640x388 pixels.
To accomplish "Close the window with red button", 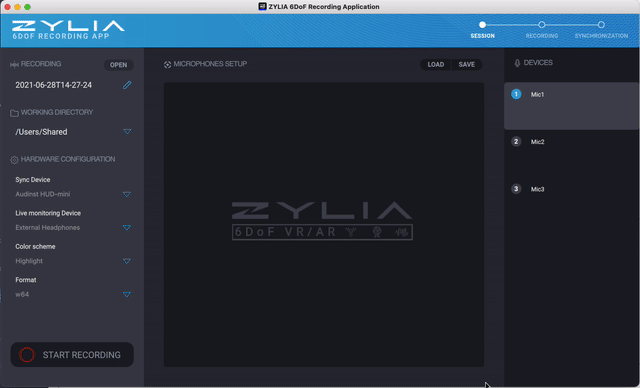I will (7, 7).
